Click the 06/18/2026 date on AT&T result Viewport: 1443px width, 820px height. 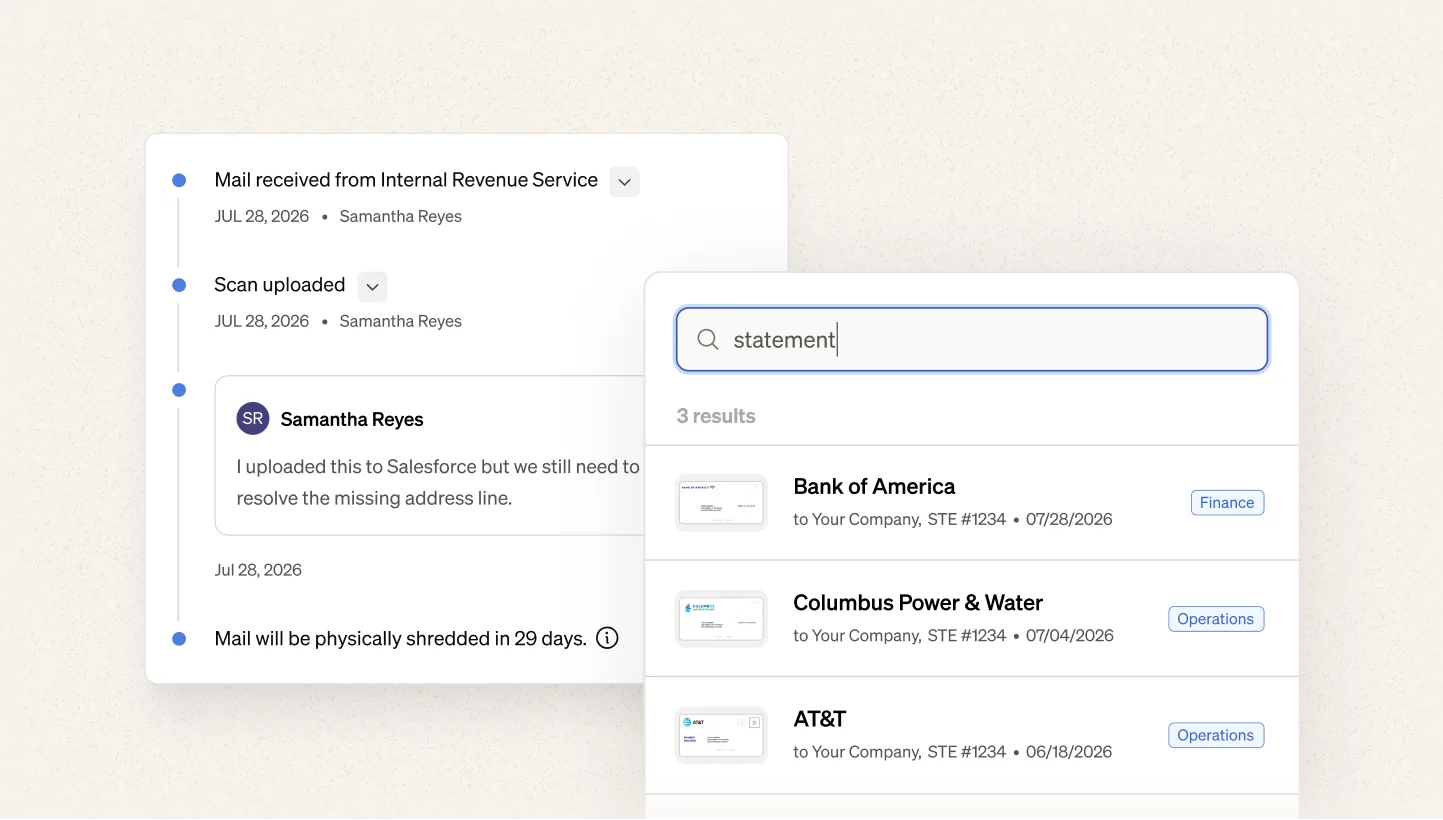[1069, 752]
